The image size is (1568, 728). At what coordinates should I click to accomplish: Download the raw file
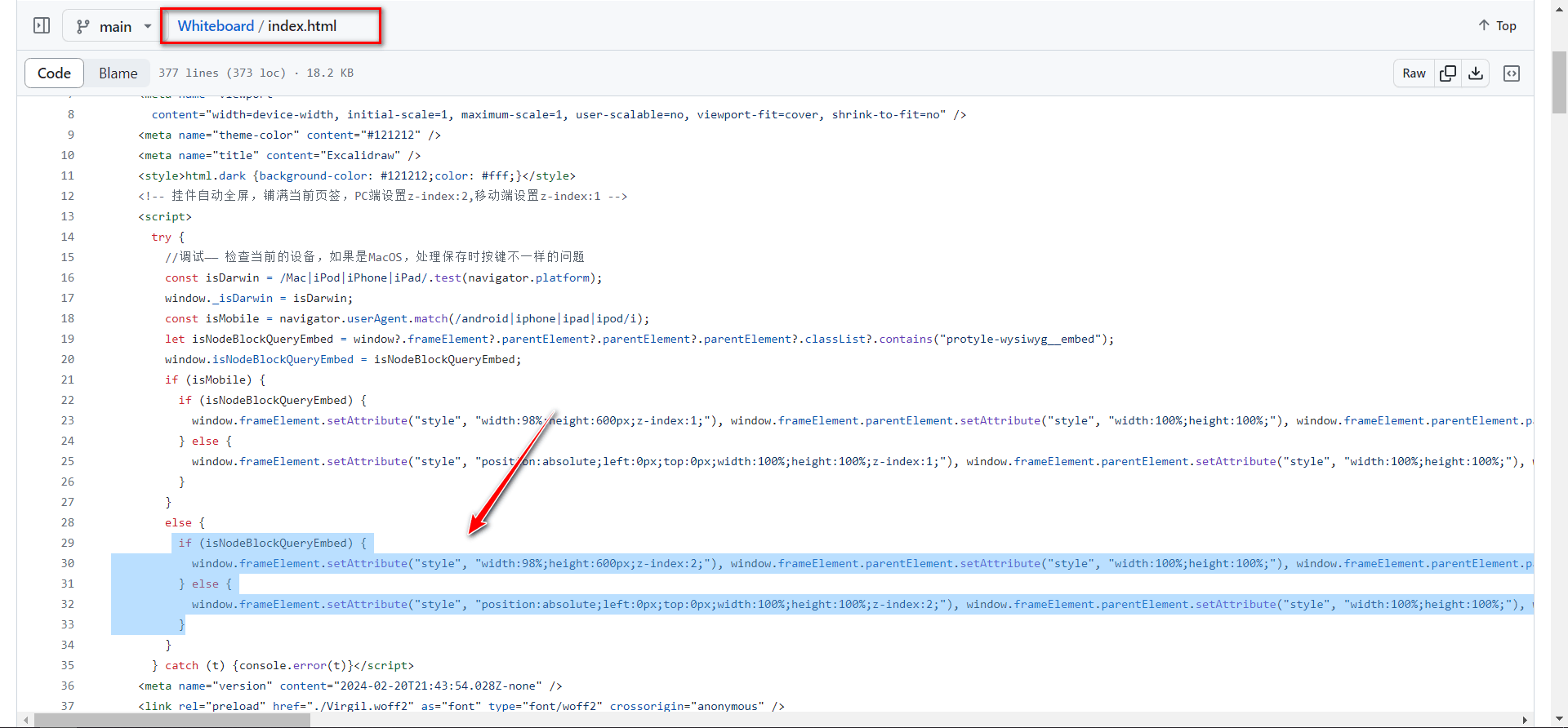(x=1476, y=73)
